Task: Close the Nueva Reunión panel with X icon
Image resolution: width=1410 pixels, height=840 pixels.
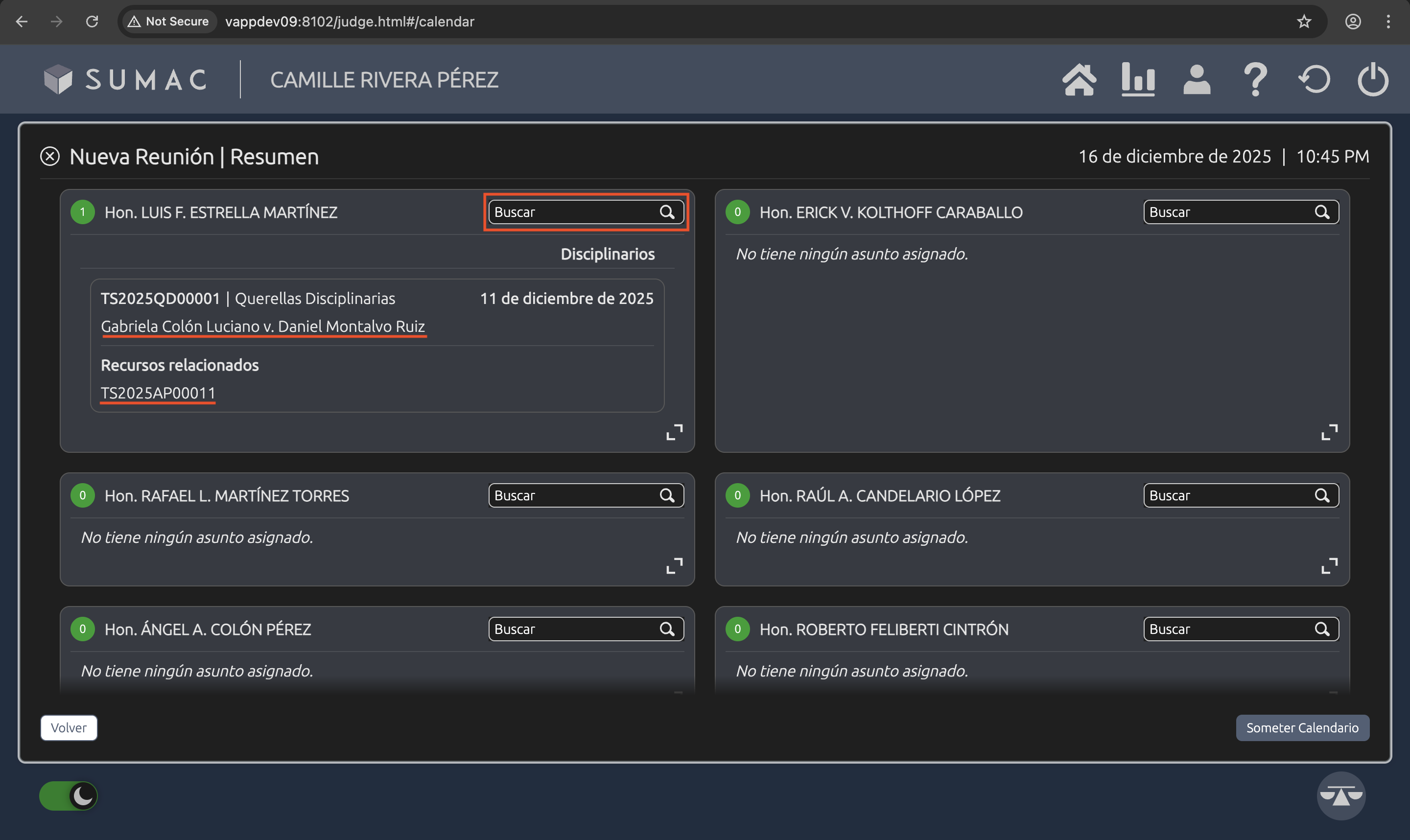Action: tap(50, 156)
